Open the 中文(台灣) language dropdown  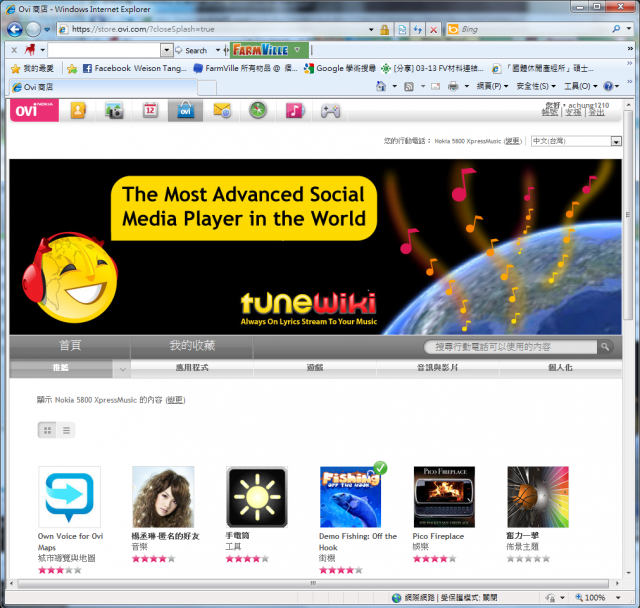tap(576, 141)
